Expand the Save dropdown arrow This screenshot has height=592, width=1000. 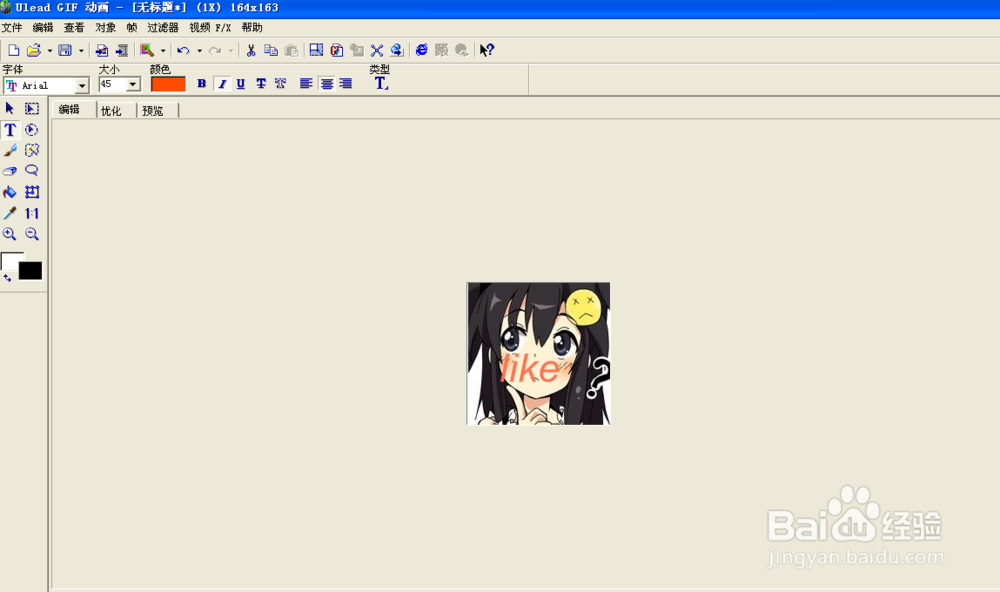(x=81, y=50)
